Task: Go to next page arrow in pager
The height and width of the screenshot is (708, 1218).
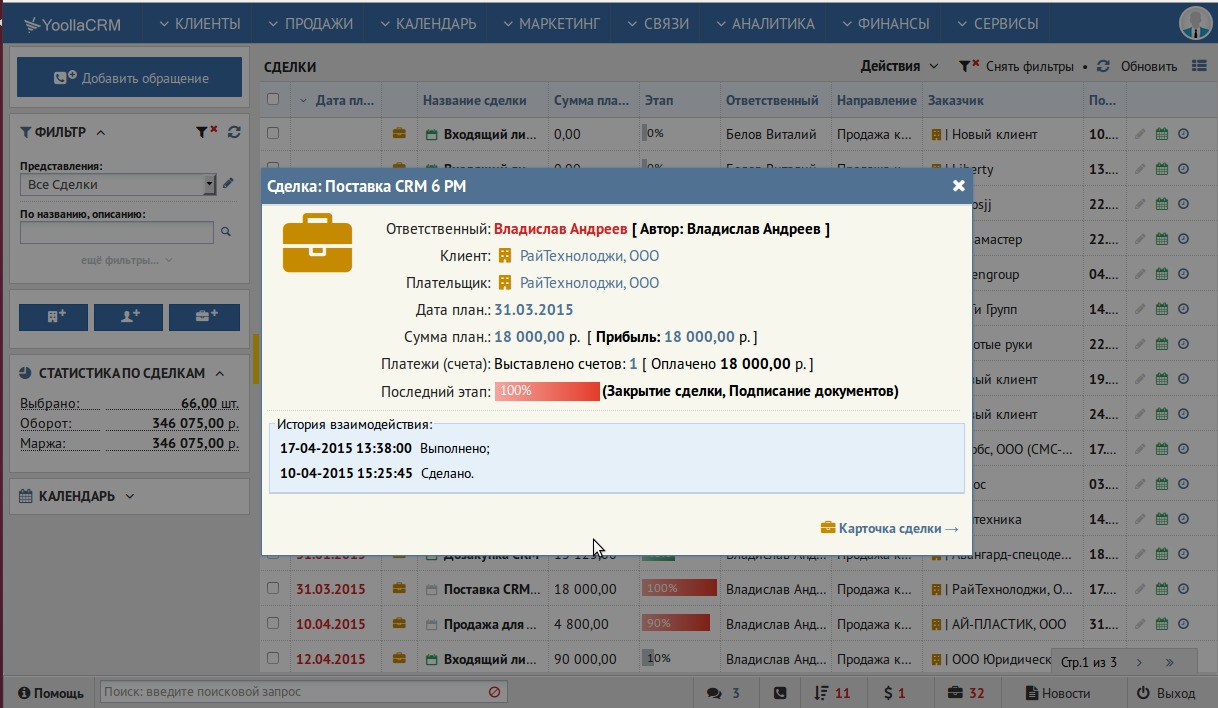Action: [x=1139, y=661]
